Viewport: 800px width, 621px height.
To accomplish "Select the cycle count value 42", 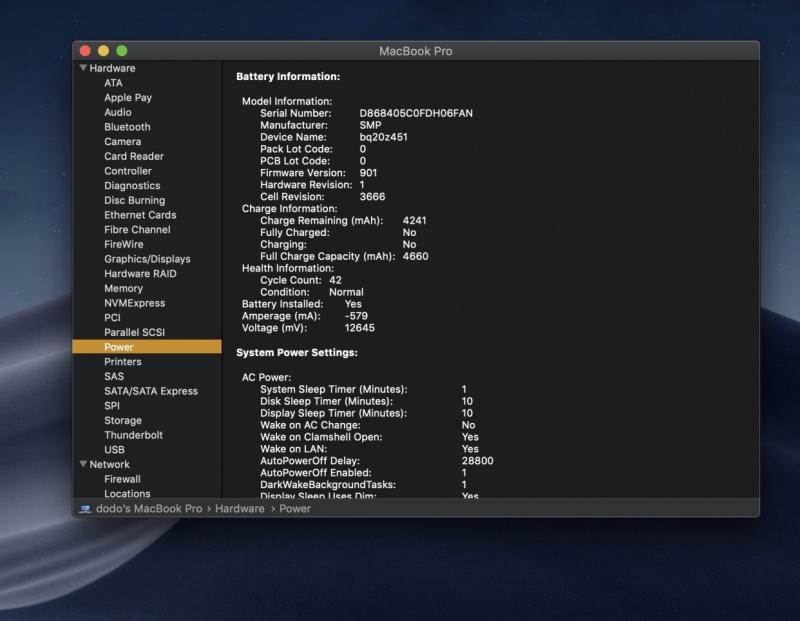I will (335, 280).
